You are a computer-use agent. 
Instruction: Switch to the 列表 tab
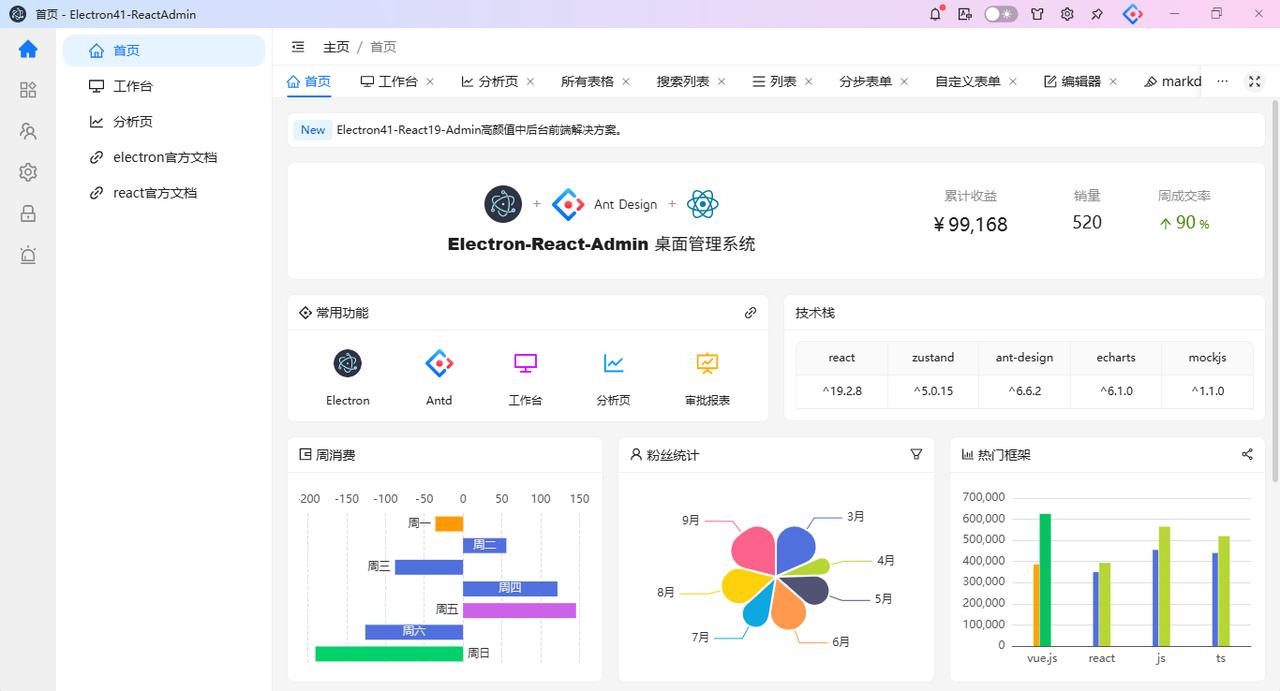point(775,82)
